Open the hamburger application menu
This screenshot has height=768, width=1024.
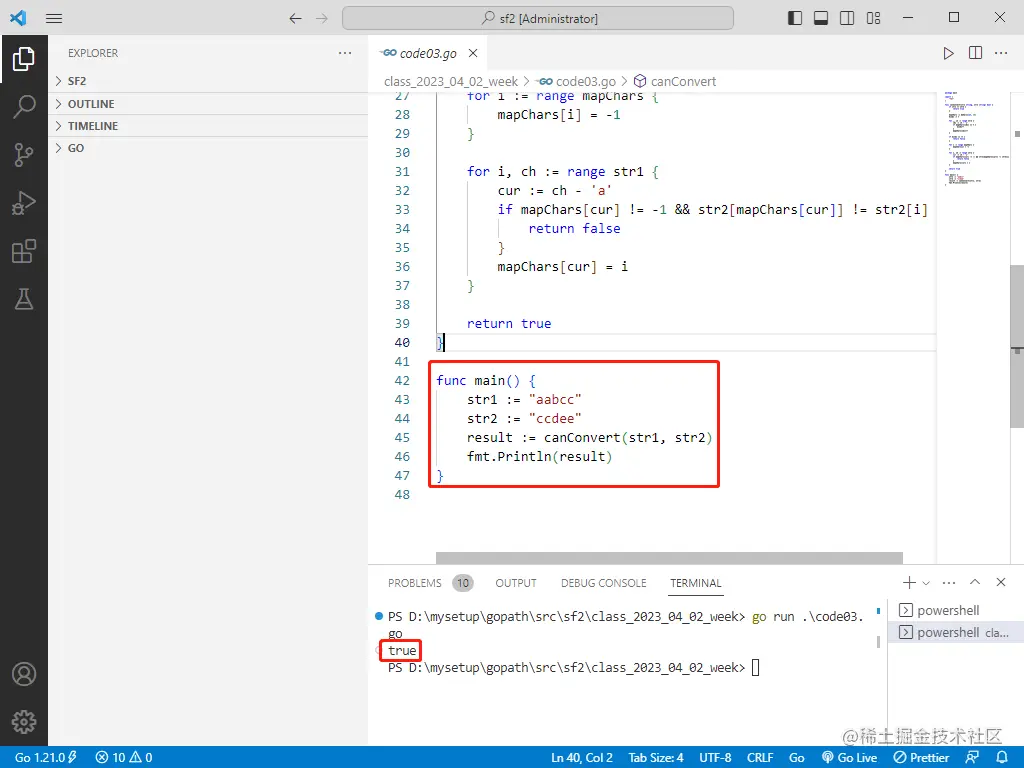(54, 18)
